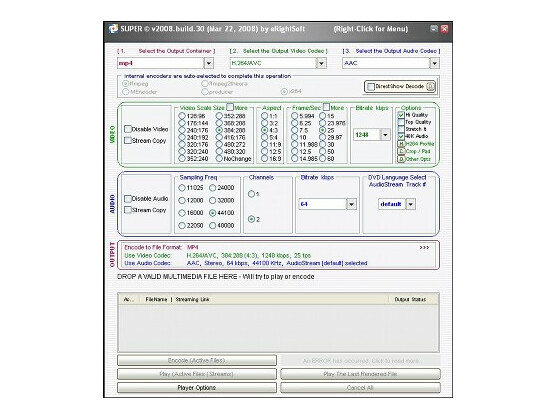The height and width of the screenshot is (418, 557).
Task: Click Play (Active Files | Streams) button
Action: pos(197,374)
